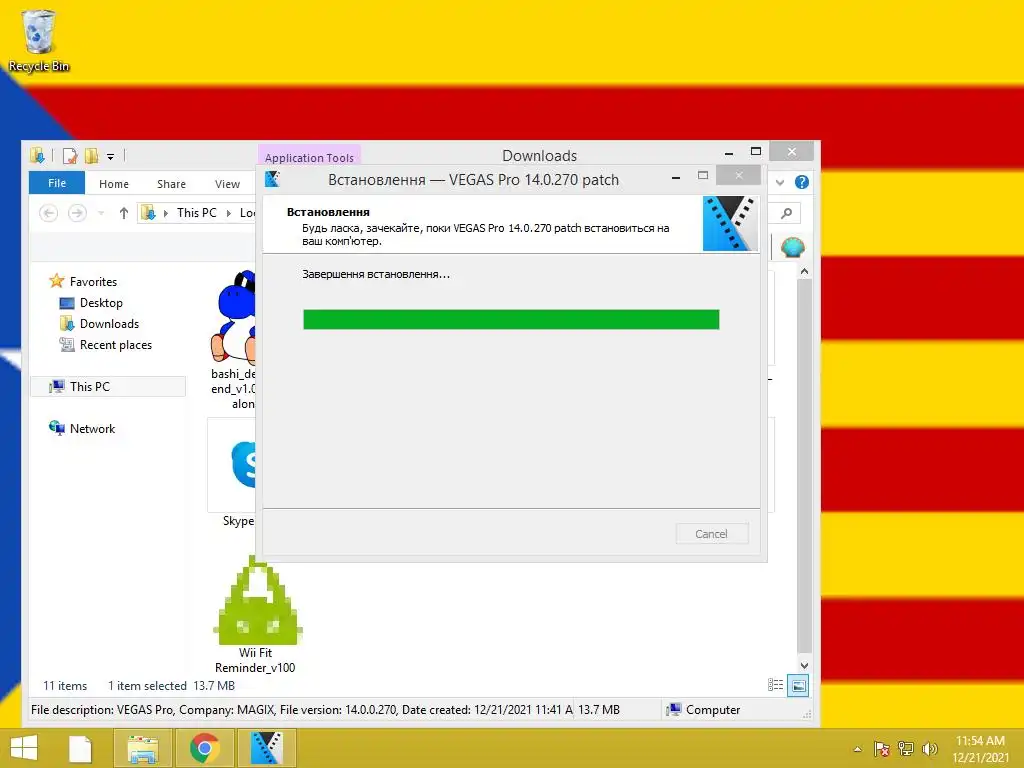Open recent locations dropdown arrow
Viewport: 1024px width, 768px height.
click(x=101, y=213)
